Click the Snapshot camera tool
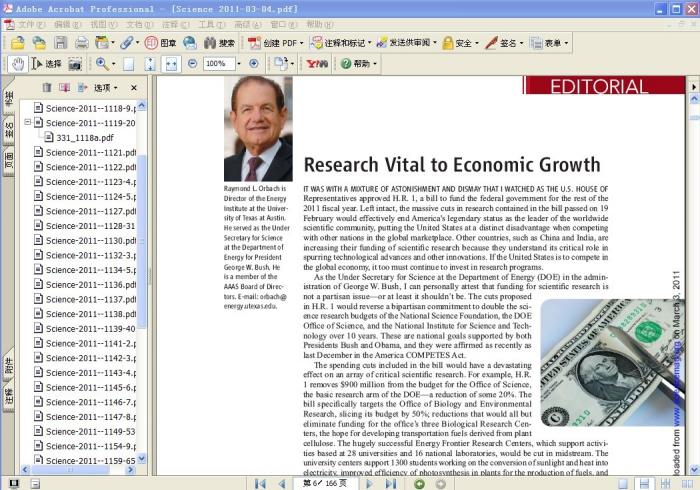The image size is (700, 490). coord(75,64)
